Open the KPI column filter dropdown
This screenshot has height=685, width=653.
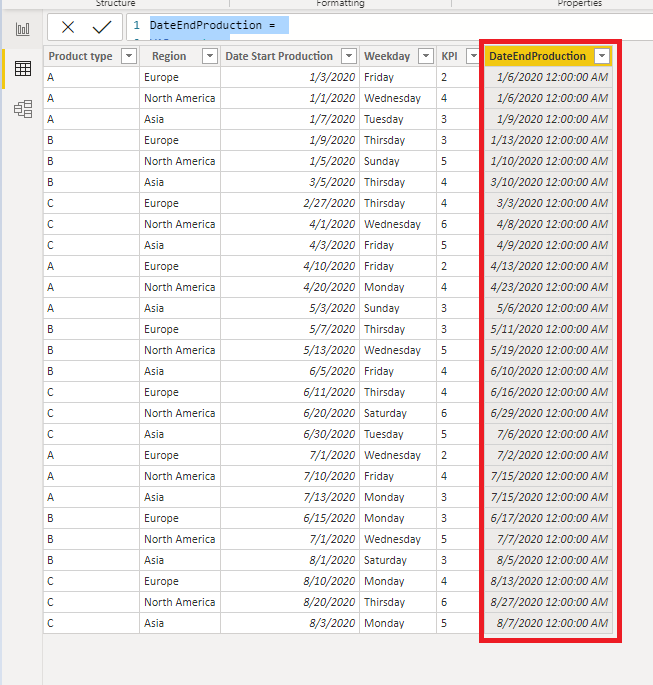[x=473, y=56]
